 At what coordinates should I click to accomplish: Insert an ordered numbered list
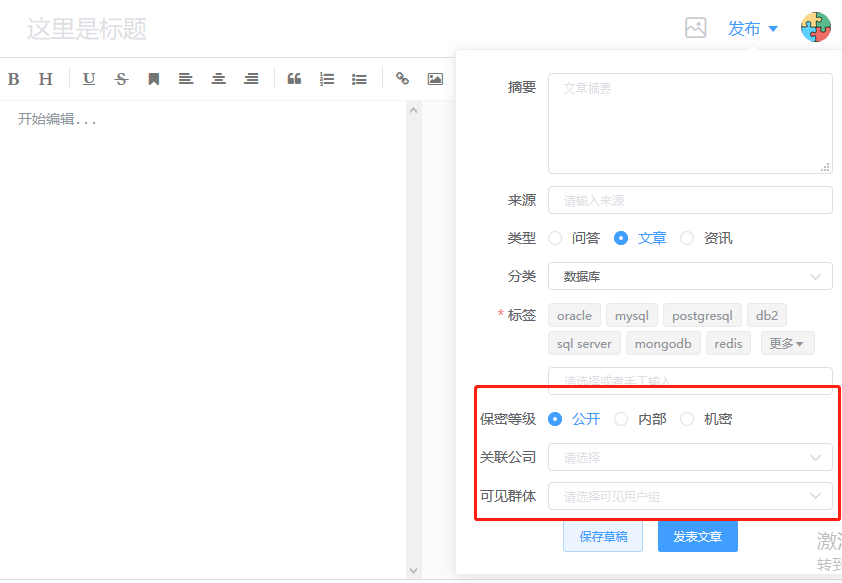[327, 79]
